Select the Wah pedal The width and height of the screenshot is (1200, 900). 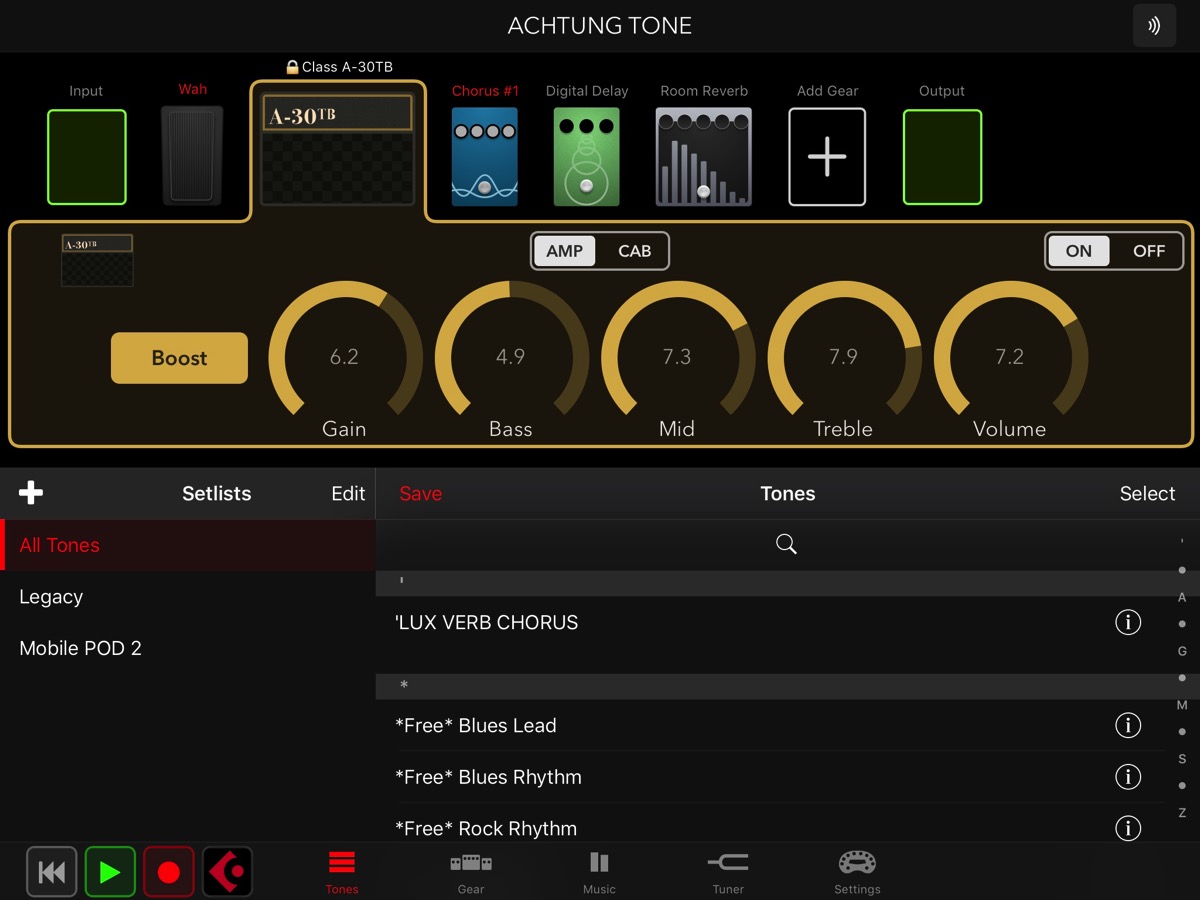tap(192, 155)
